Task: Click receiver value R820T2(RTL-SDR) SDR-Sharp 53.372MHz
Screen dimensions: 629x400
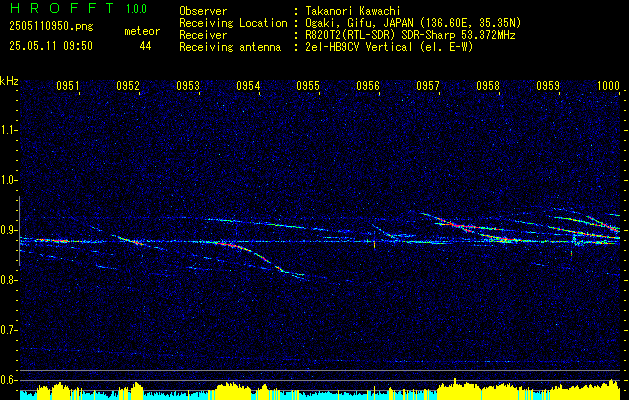Action: pyautogui.click(x=410, y=35)
